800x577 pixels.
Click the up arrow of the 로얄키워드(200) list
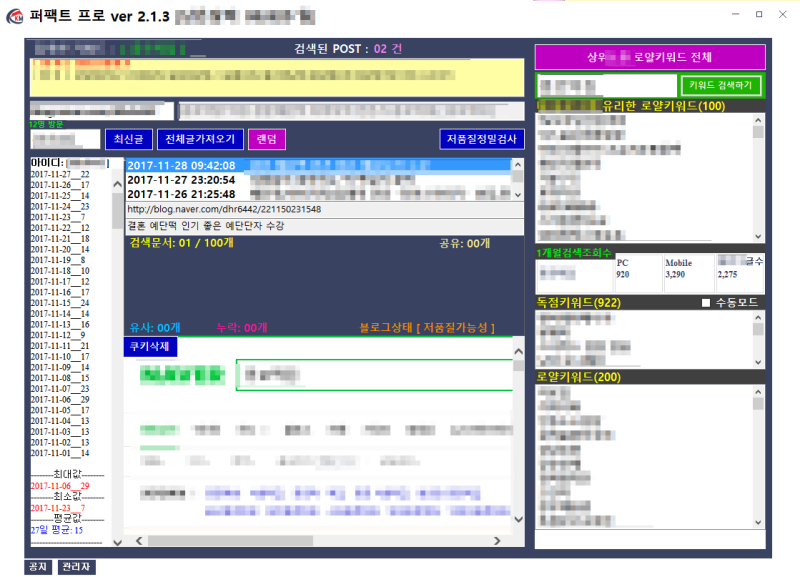(758, 392)
